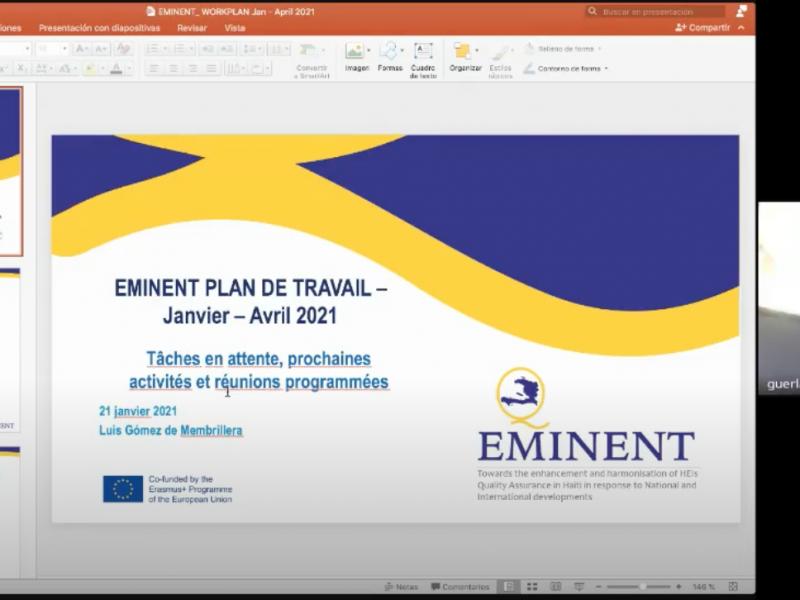Toggle the Comentarios pane
Image resolution: width=800 pixels, height=600 pixels.
pos(460,587)
